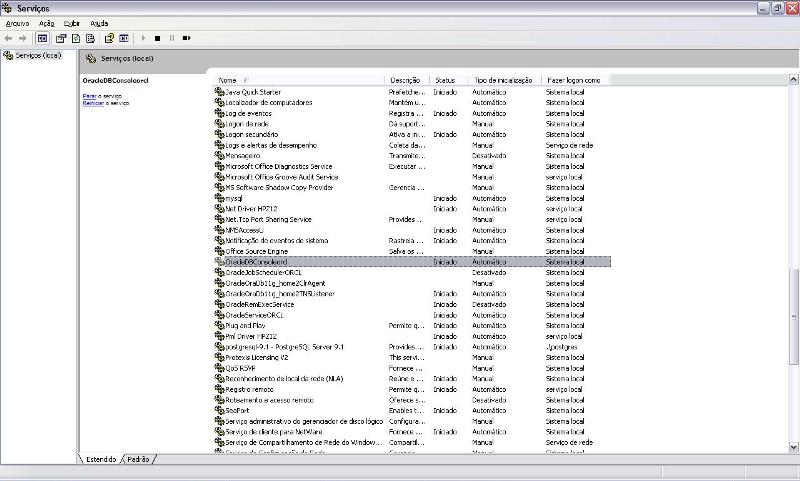Select Microsoft Office Groove Audit Service
The width and height of the screenshot is (800, 481).
[282, 177]
